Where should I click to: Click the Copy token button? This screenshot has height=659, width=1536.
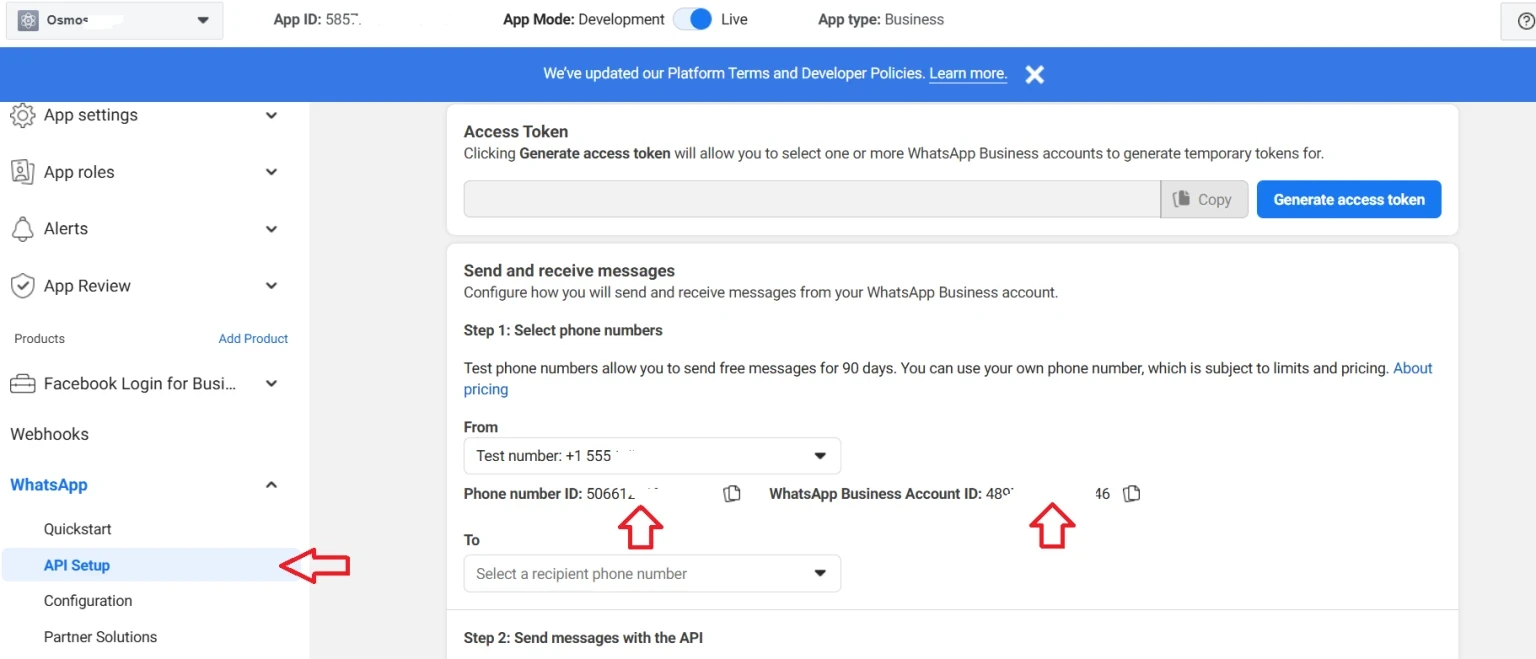[1204, 199]
